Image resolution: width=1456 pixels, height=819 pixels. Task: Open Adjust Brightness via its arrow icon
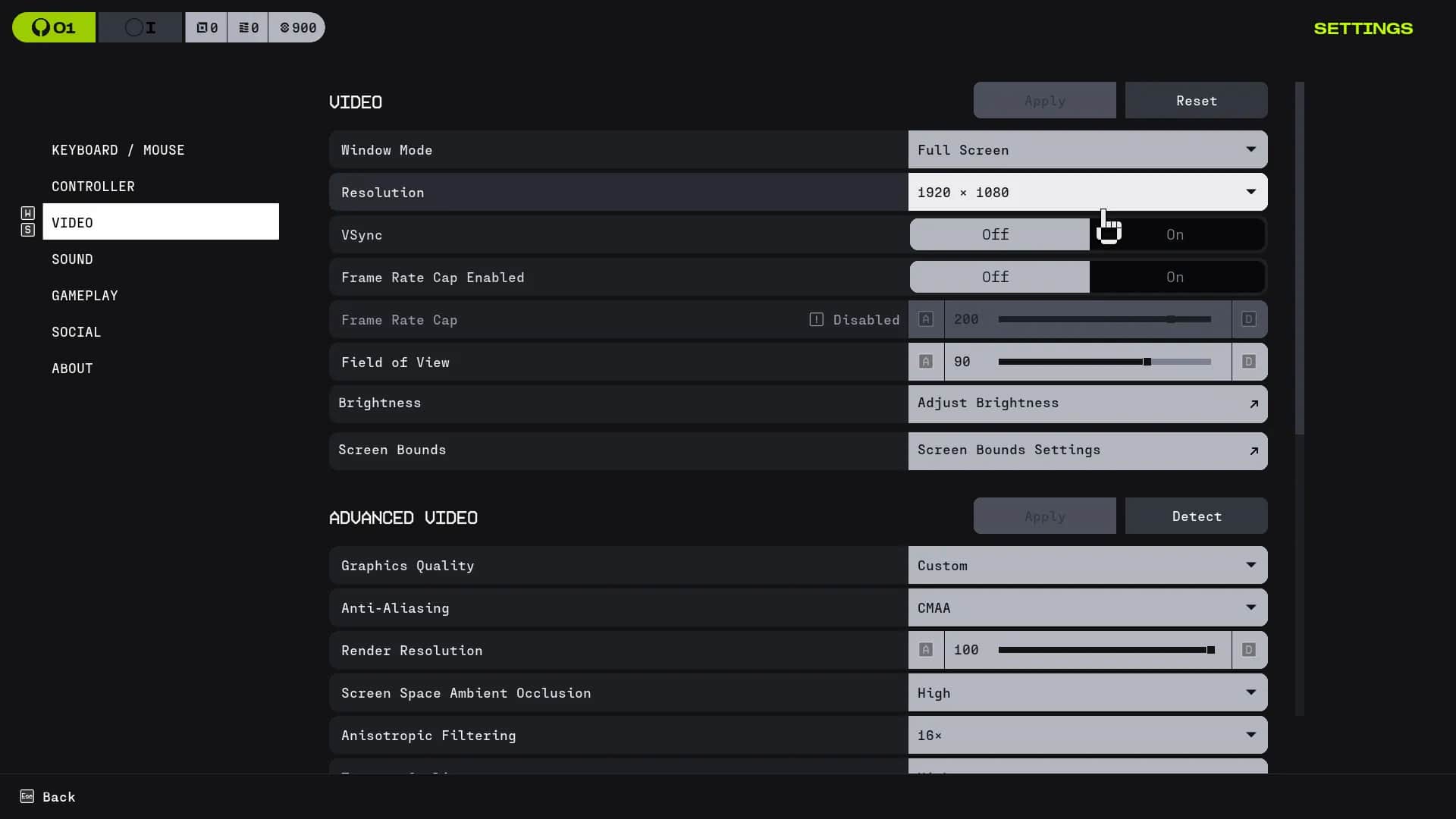(1254, 404)
